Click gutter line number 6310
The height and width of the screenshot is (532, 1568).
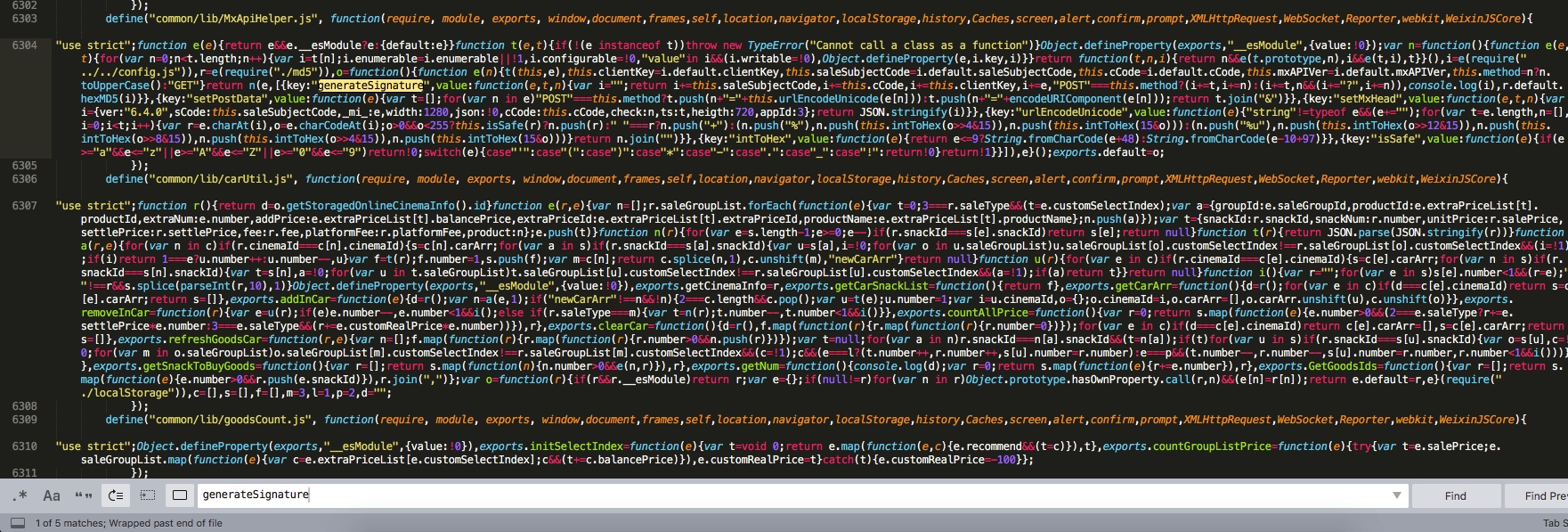pyautogui.click(x=25, y=446)
